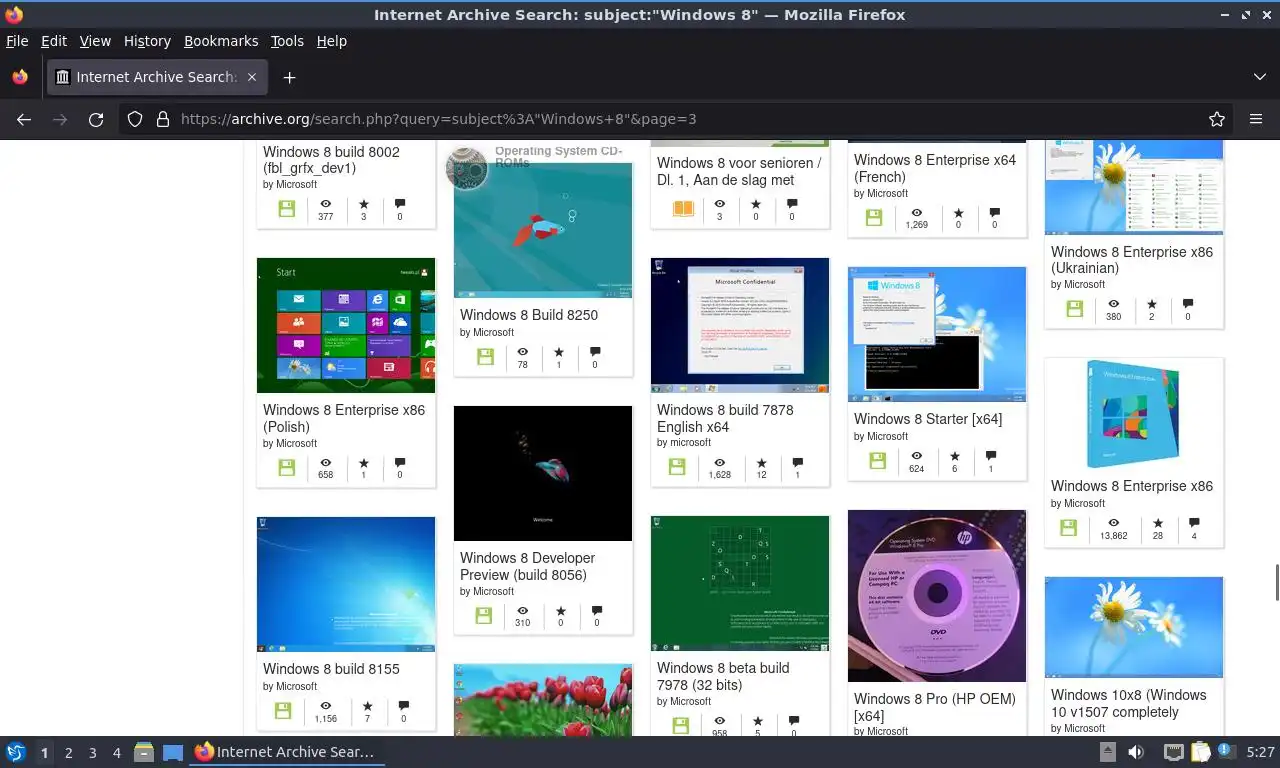Open the Windows 8 beta build 7978 link
Image resolution: width=1280 pixels, height=768 pixels.
(x=723, y=676)
